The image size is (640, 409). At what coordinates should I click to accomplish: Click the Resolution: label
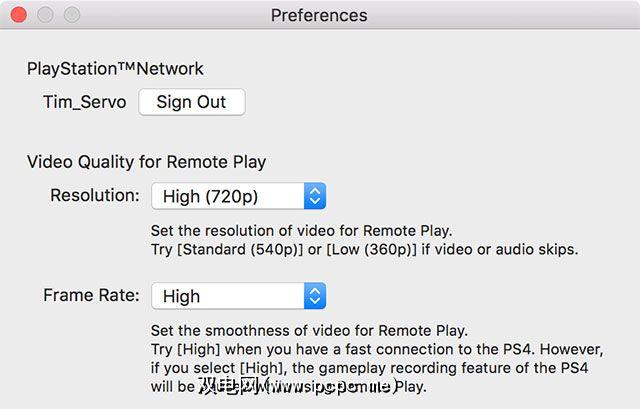click(95, 195)
